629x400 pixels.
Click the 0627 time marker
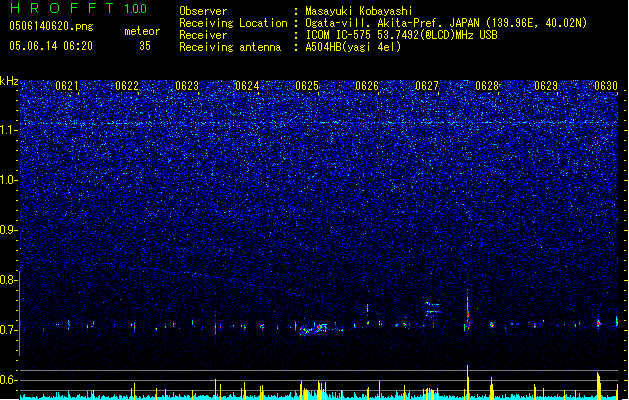(x=427, y=86)
